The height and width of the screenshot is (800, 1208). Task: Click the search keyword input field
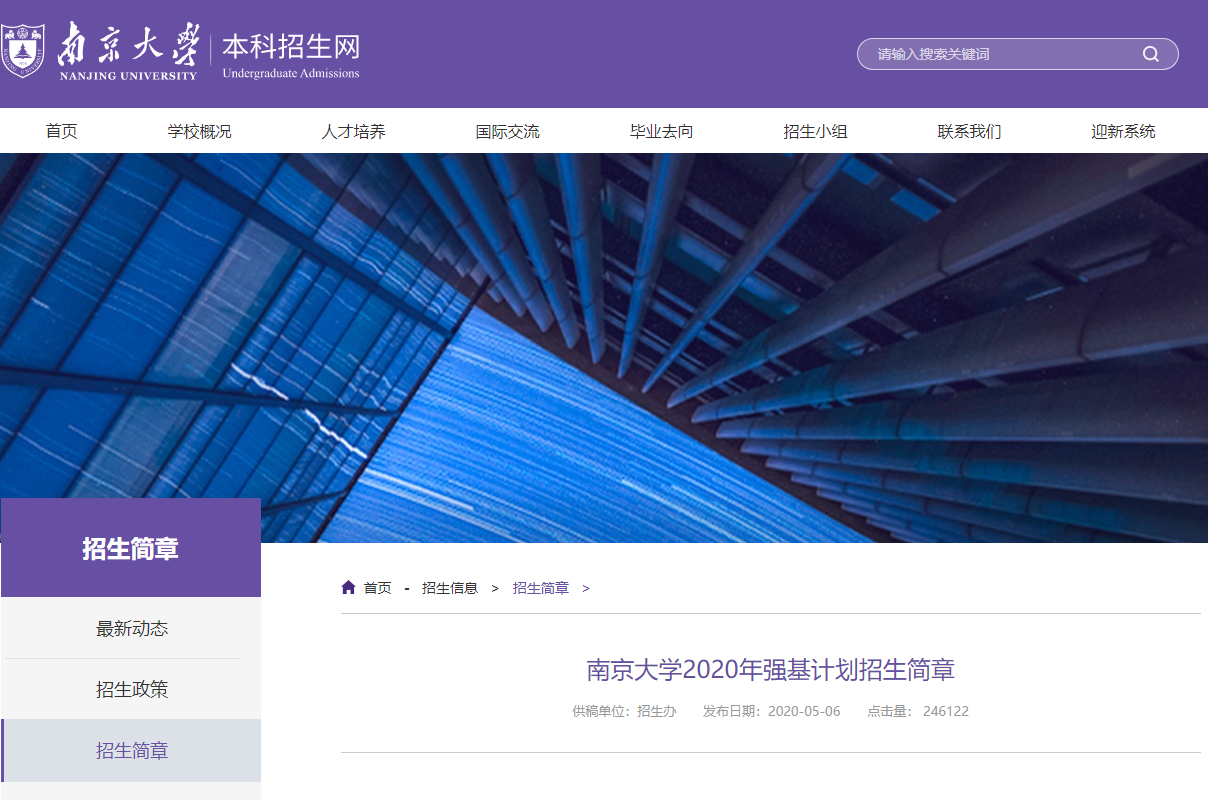[1000, 54]
